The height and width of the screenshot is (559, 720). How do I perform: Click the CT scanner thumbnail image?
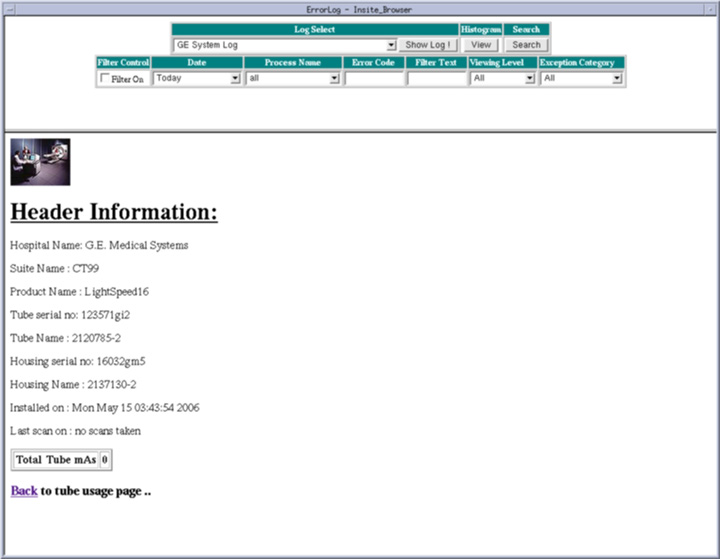coord(40,162)
